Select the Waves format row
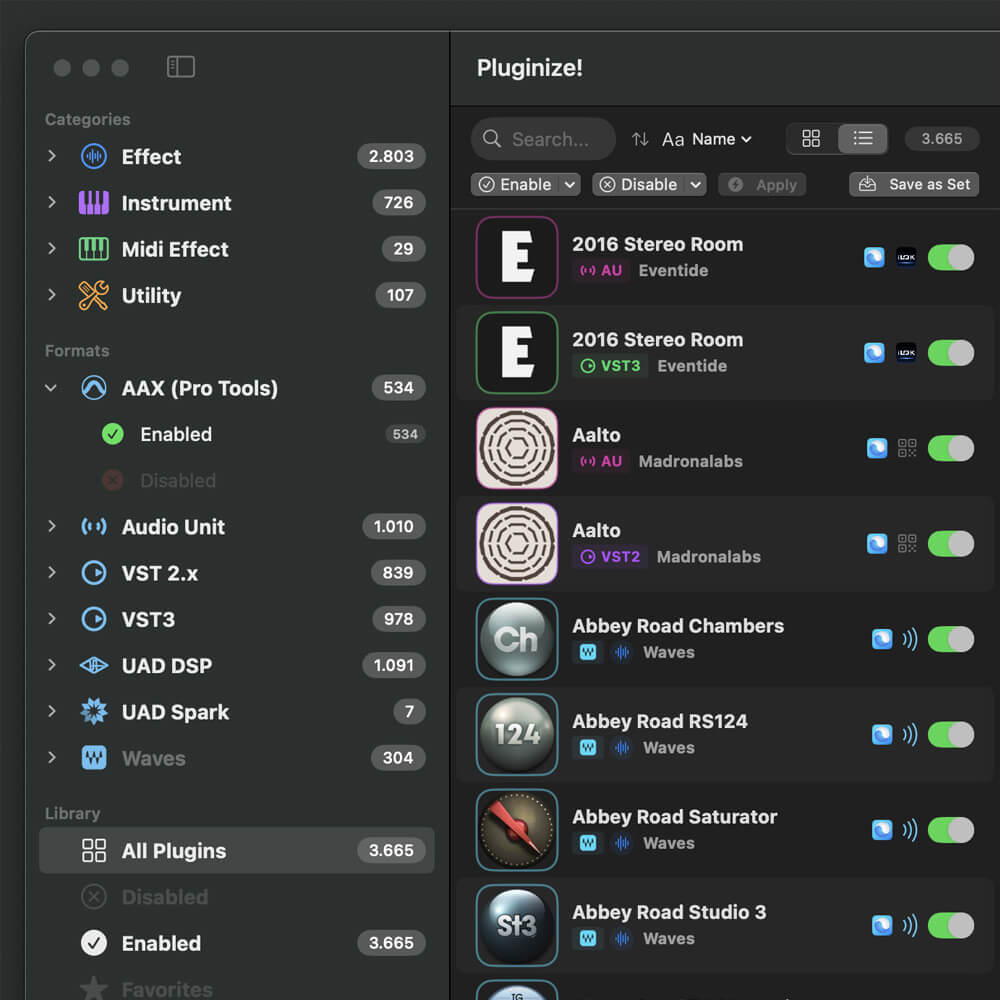Image resolution: width=1000 pixels, height=1000 pixels. [237, 758]
